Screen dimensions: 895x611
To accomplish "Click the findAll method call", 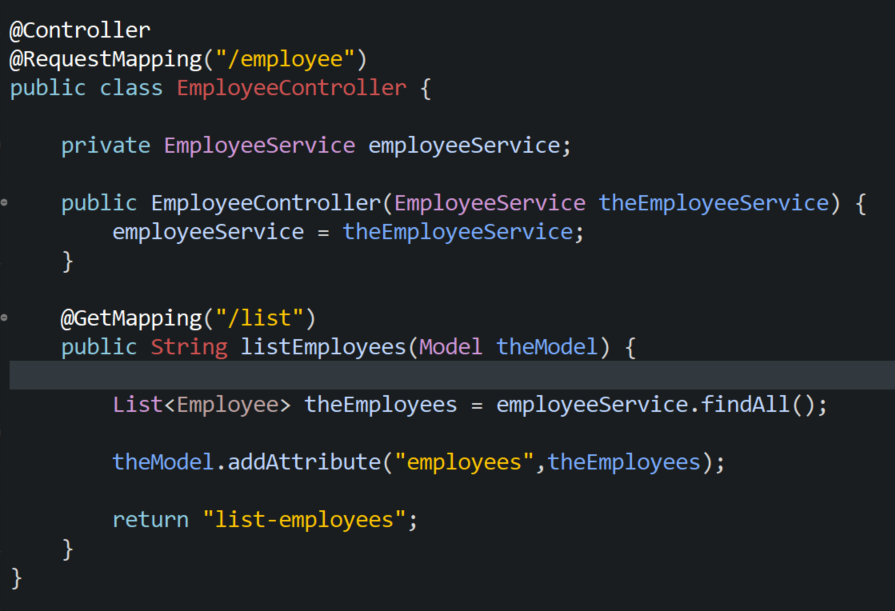I will click(745, 405).
